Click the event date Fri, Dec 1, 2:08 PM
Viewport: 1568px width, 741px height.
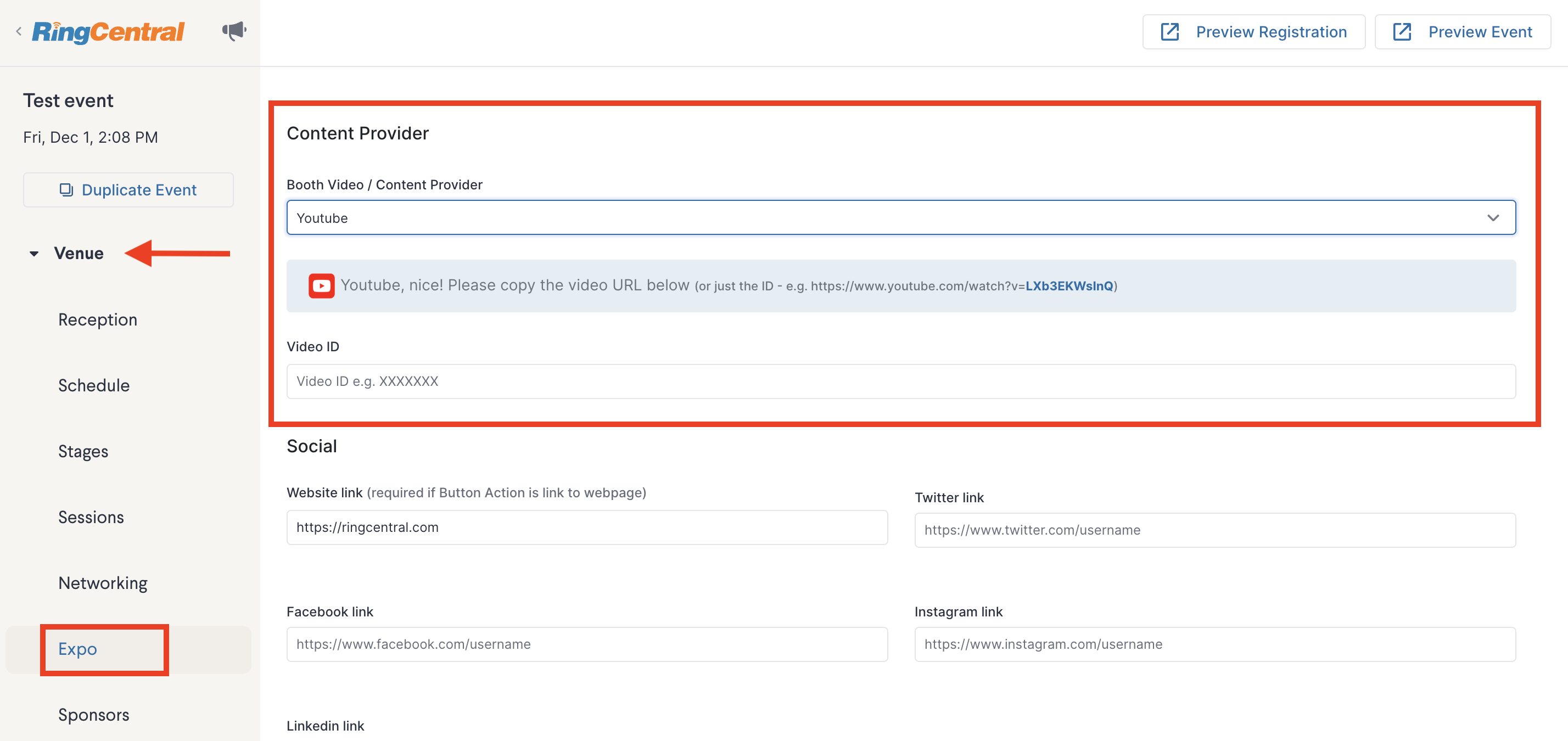tap(90, 137)
